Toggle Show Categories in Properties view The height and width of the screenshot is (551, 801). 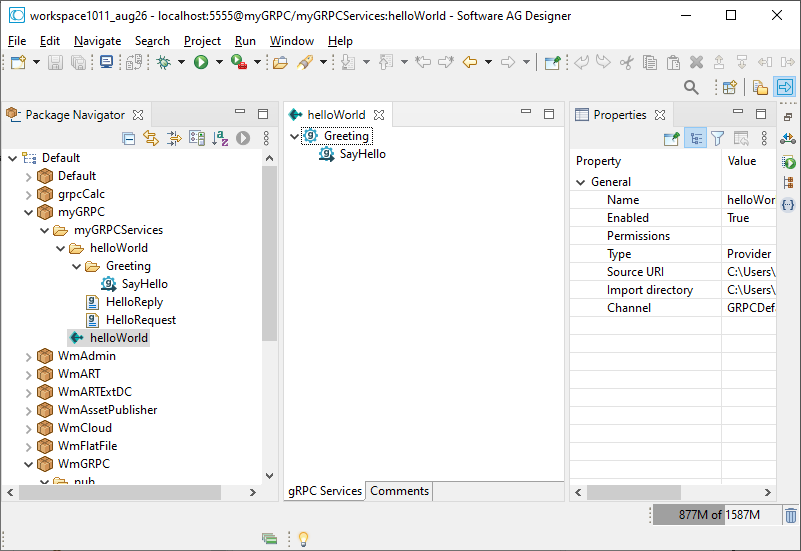tap(695, 138)
